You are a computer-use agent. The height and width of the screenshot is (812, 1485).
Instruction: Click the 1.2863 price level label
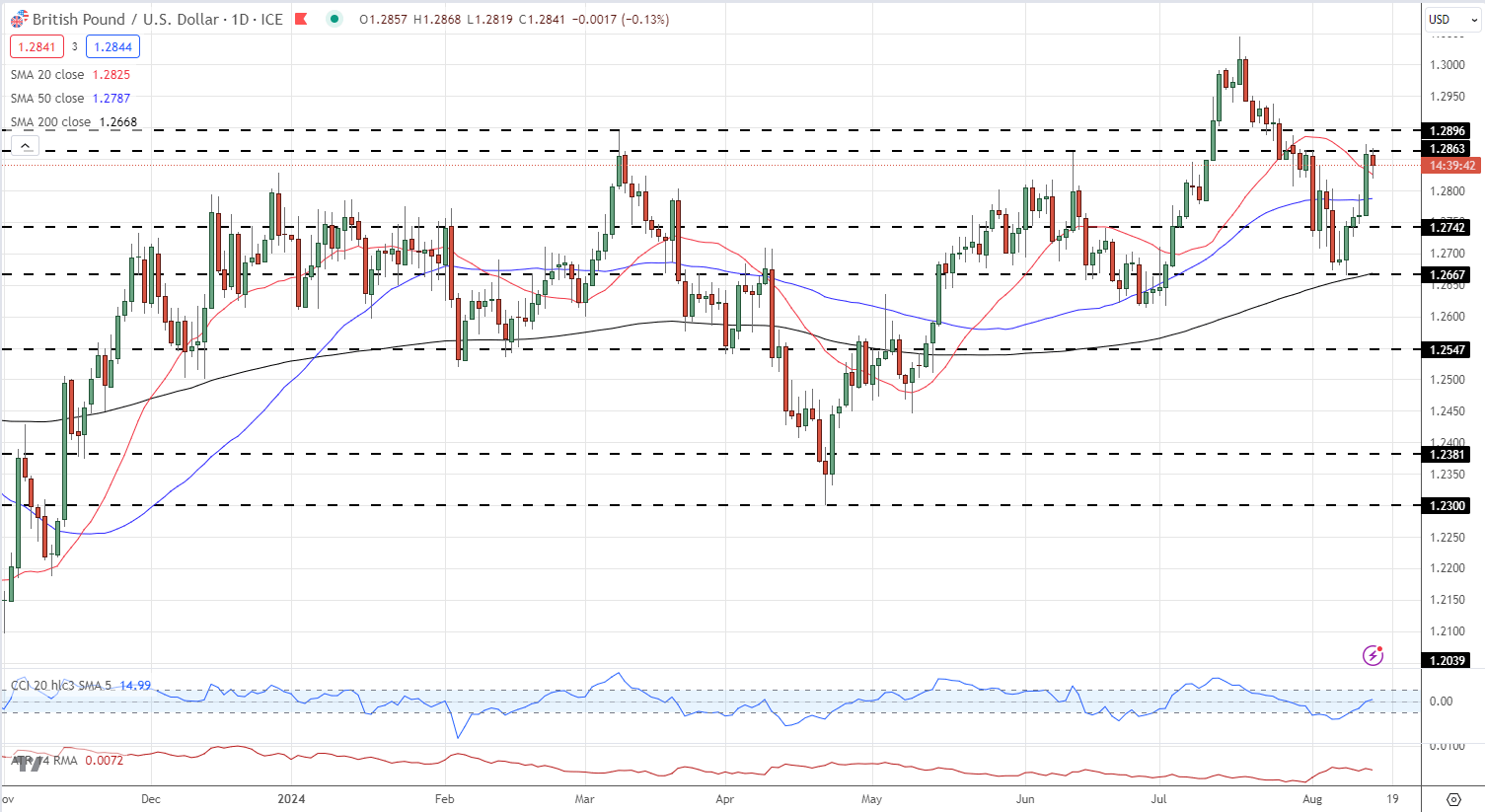(1448, 149)
